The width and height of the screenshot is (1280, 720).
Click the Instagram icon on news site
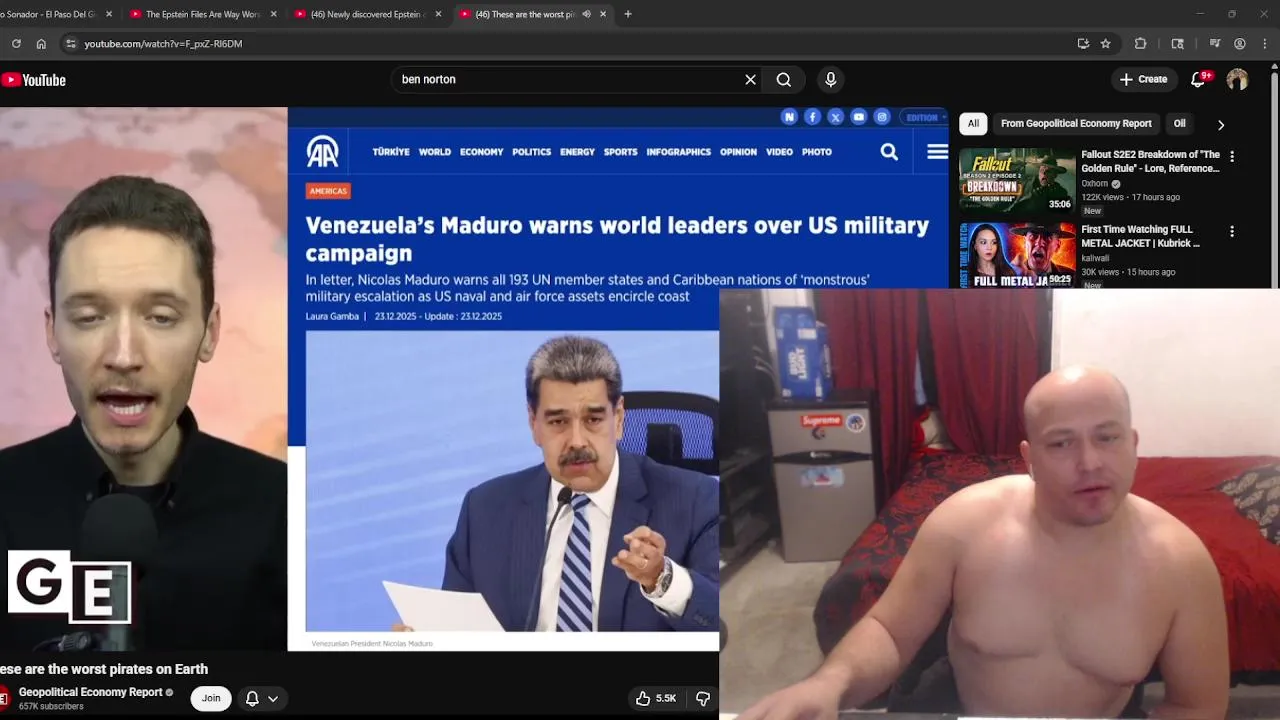881,117
